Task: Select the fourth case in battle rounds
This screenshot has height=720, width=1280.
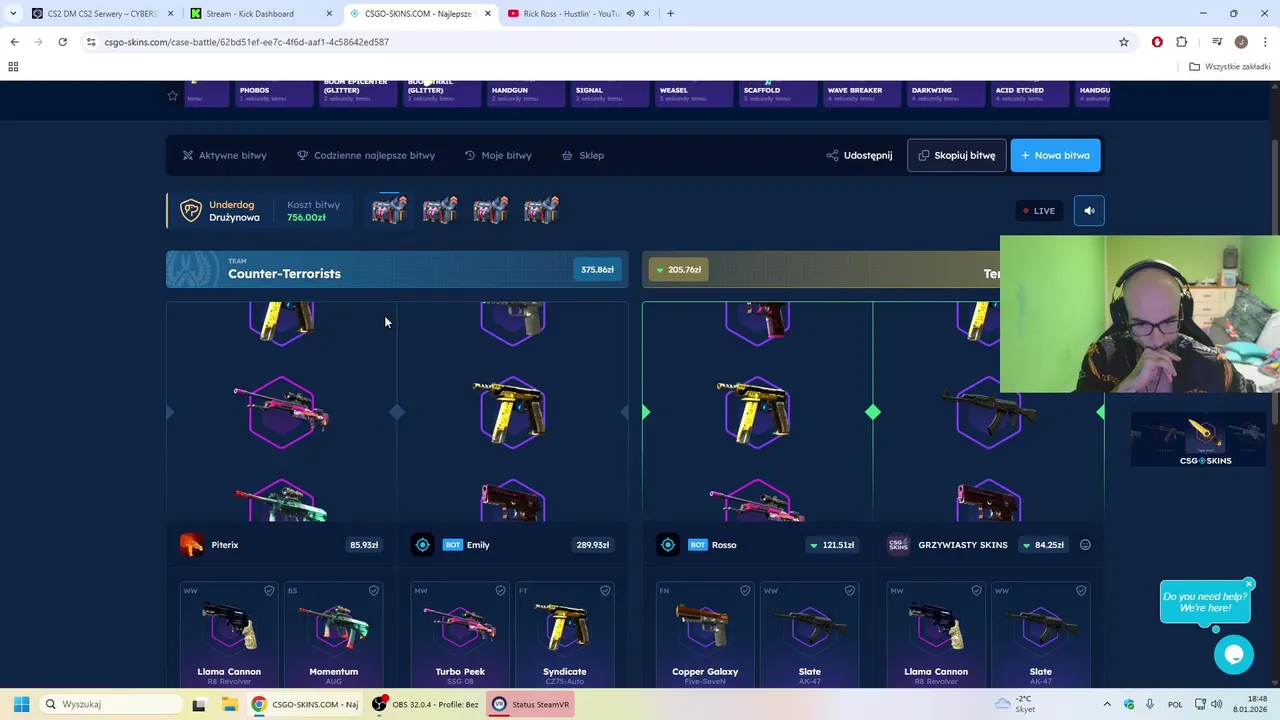Action: [541, 210]
